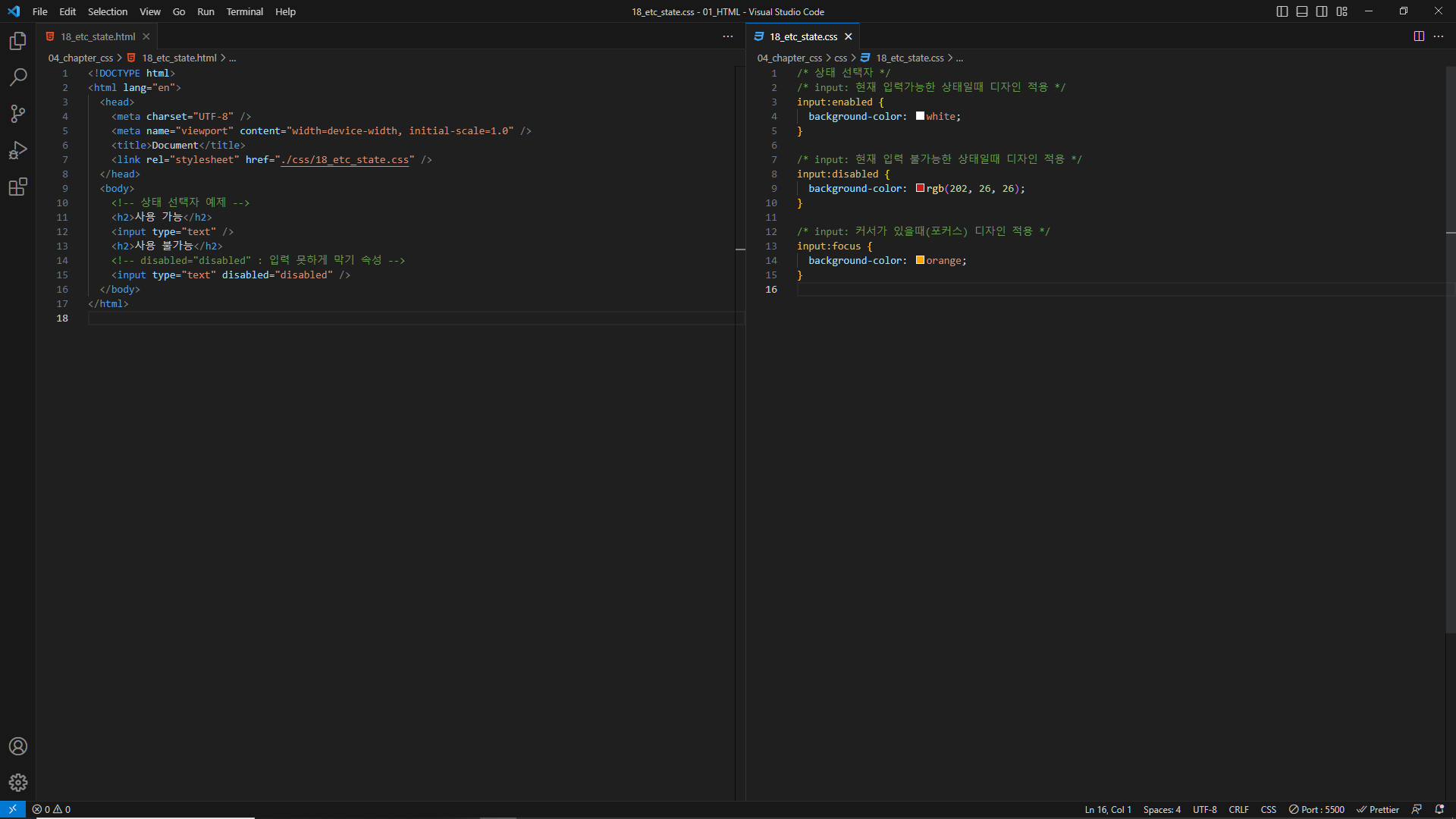Toggle Primary Side Bar layout button
1456x819 pixels.
pyautogui.click(x=1282, y=11)
